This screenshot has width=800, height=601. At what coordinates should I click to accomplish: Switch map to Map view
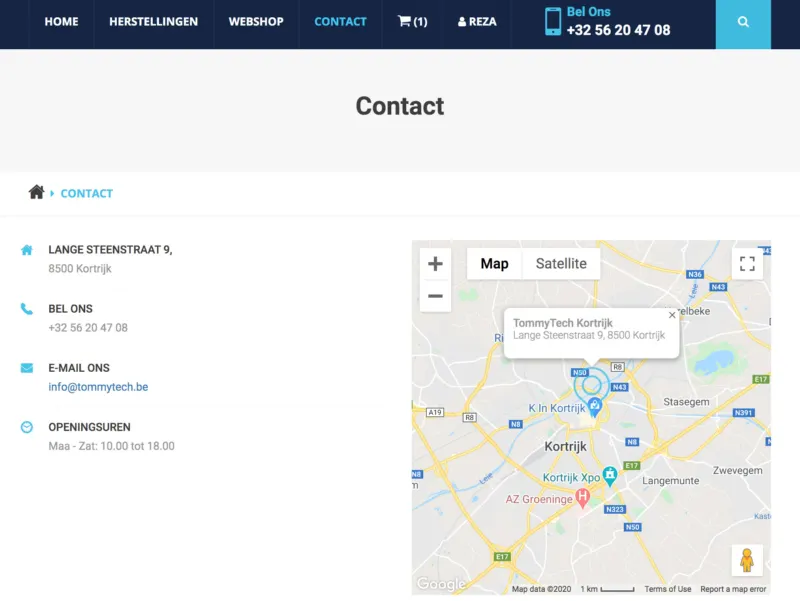tap(494, 264)
